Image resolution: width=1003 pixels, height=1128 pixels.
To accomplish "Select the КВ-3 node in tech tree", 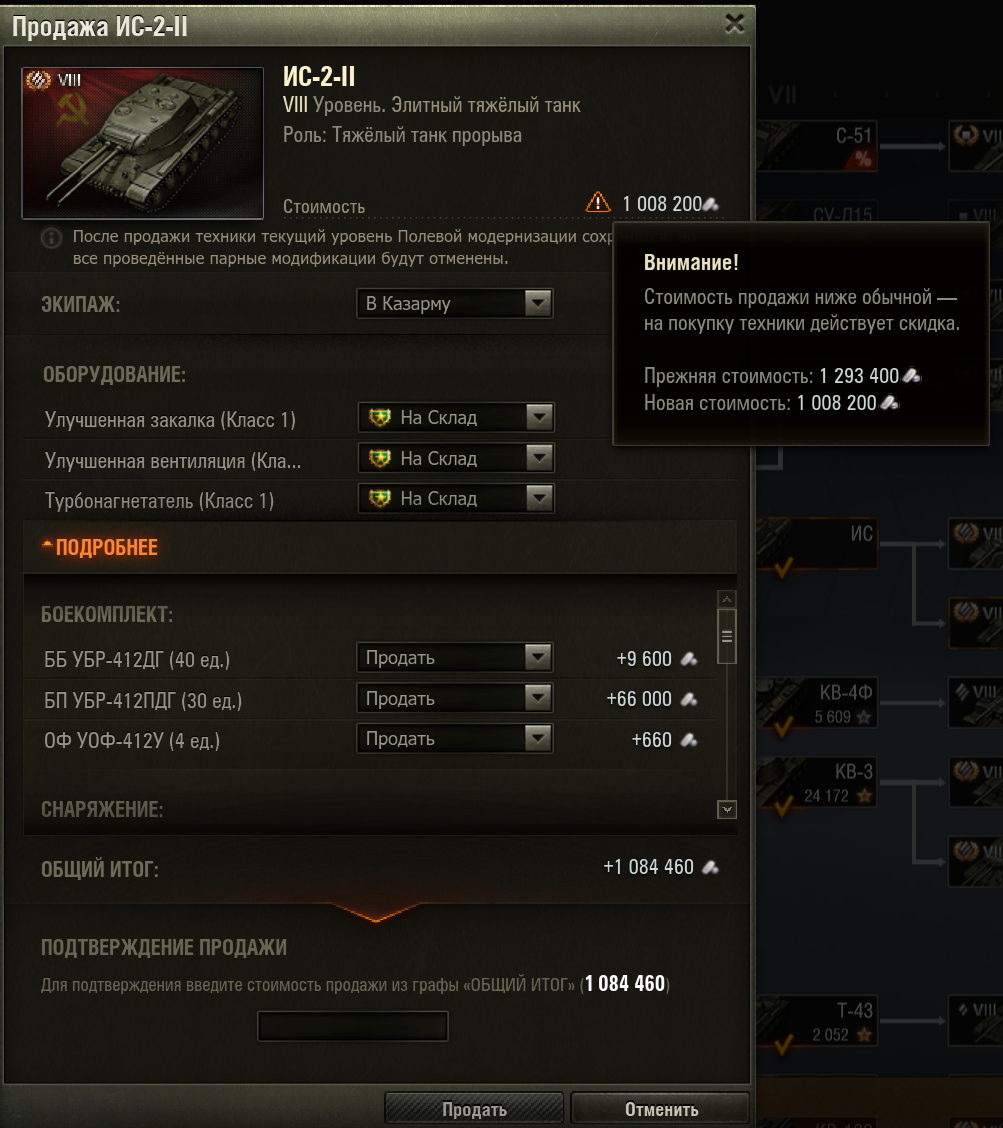I will tap(817, 783).
